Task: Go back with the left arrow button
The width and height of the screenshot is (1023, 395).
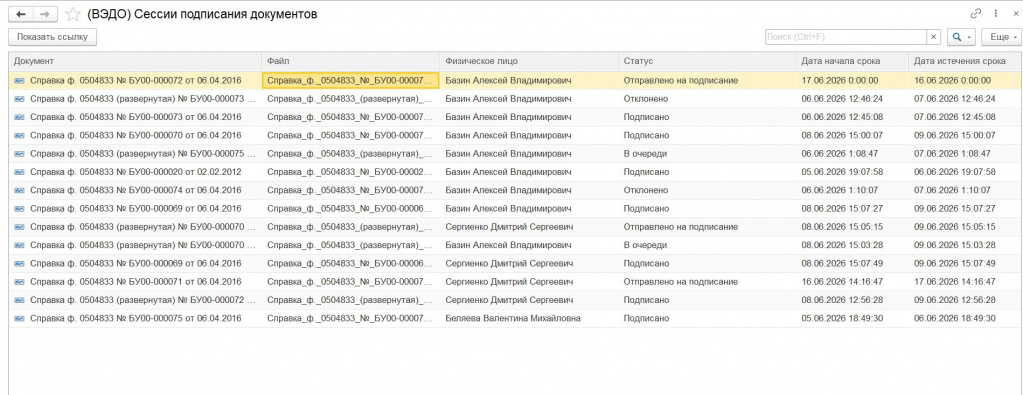Action: (x=21, y=14)
